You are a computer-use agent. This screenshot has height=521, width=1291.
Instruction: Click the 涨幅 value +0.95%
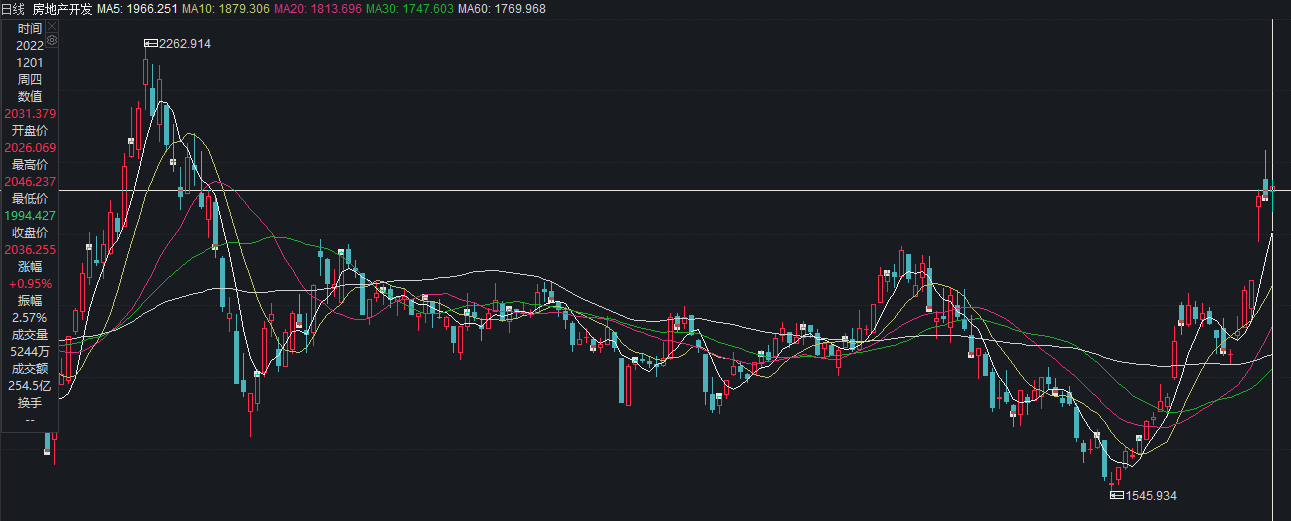point(30,283)
